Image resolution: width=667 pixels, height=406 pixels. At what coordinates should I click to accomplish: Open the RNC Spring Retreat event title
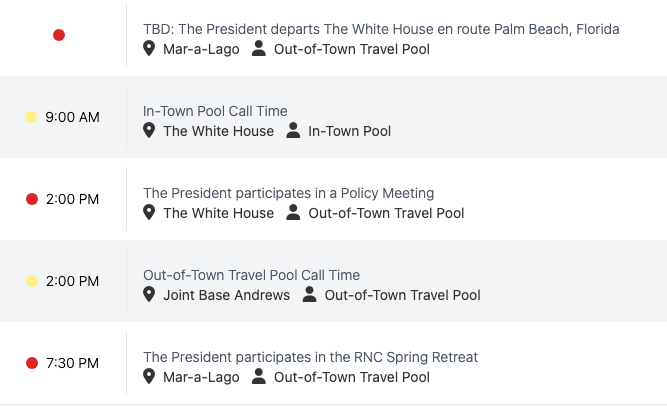310,357
